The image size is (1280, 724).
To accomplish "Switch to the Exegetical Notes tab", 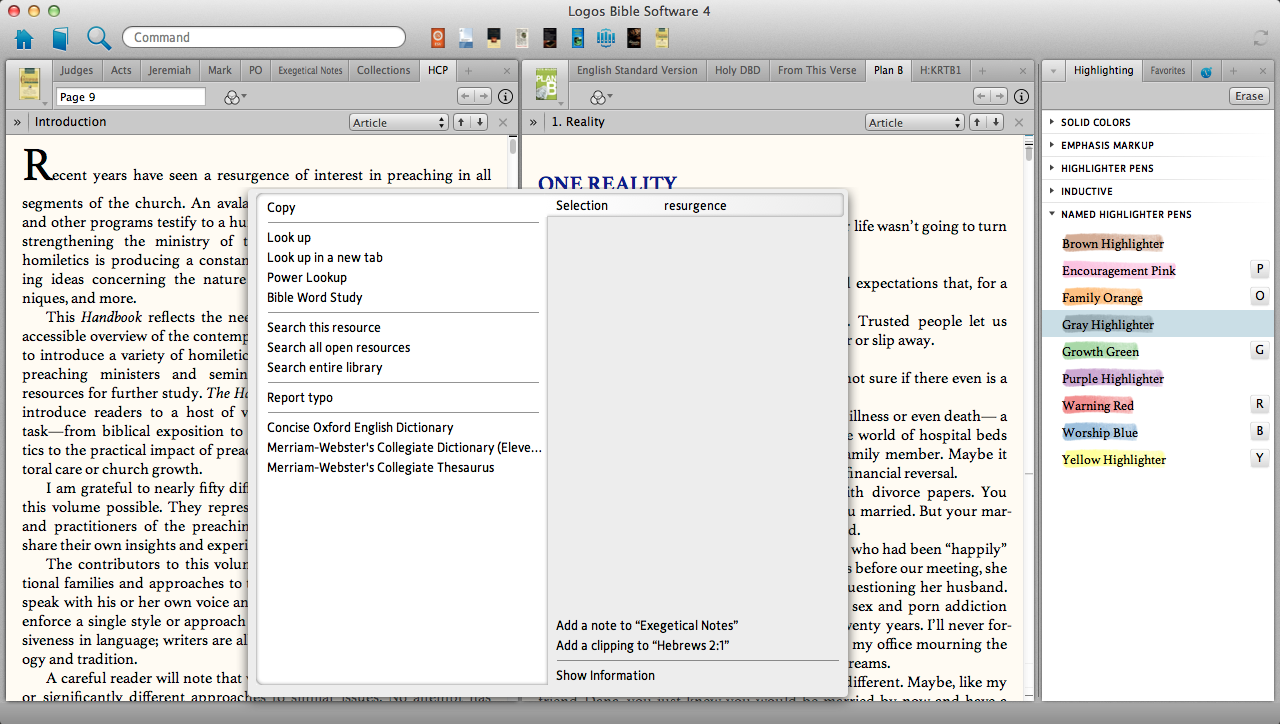I will 310,71.
